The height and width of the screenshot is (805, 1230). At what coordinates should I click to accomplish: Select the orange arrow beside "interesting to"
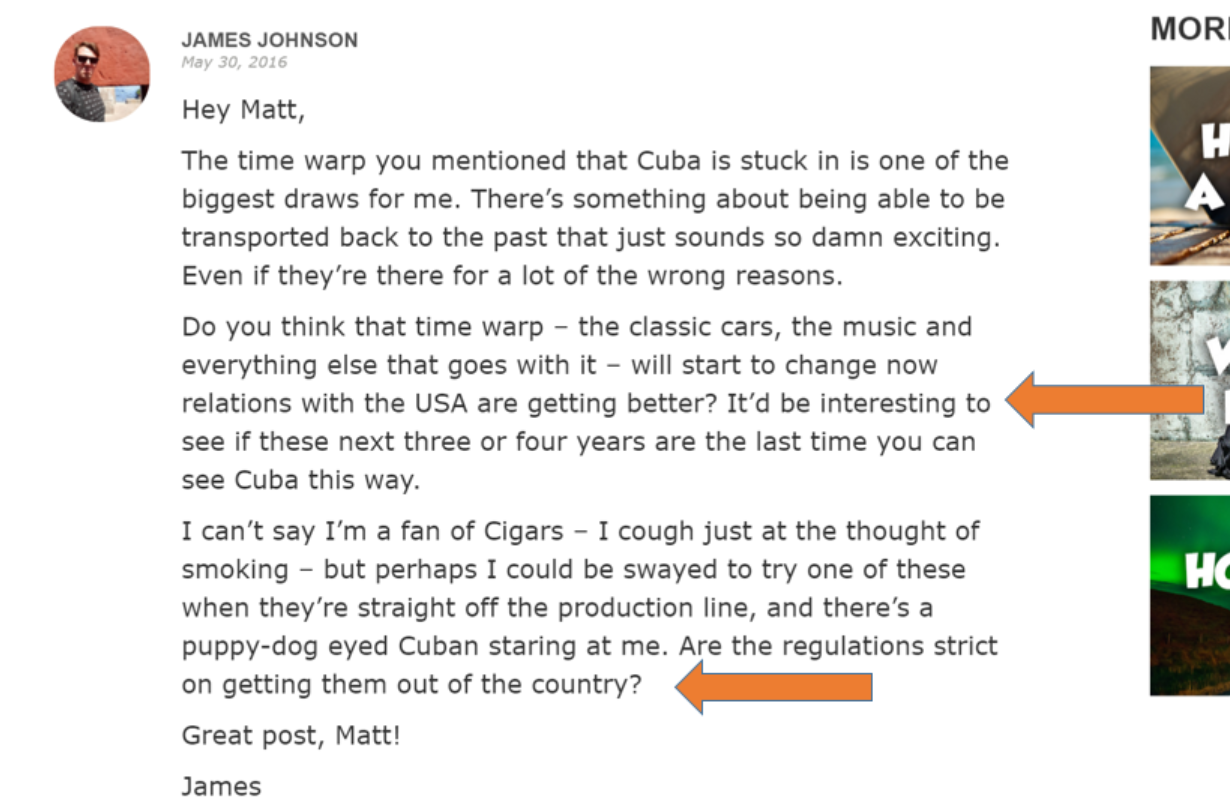click(x=1104, y=400)
